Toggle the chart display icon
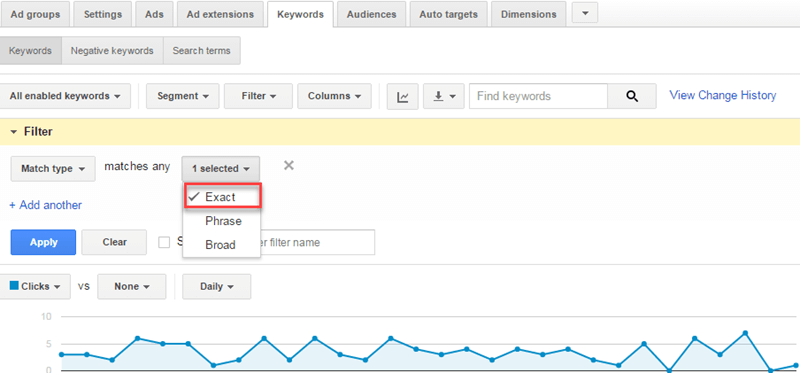Image resolution: width=800 pixels, height=373 pixels. [x=403, y=96]
